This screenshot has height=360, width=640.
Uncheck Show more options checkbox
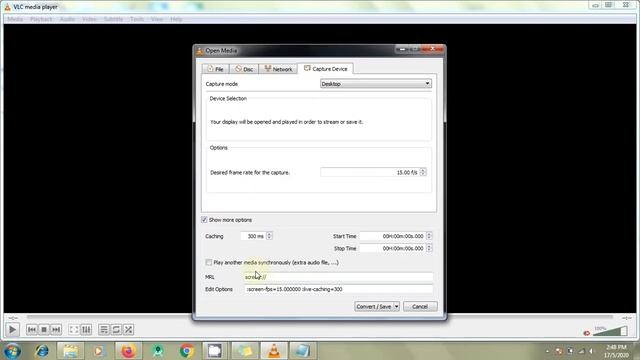[204, 220]
